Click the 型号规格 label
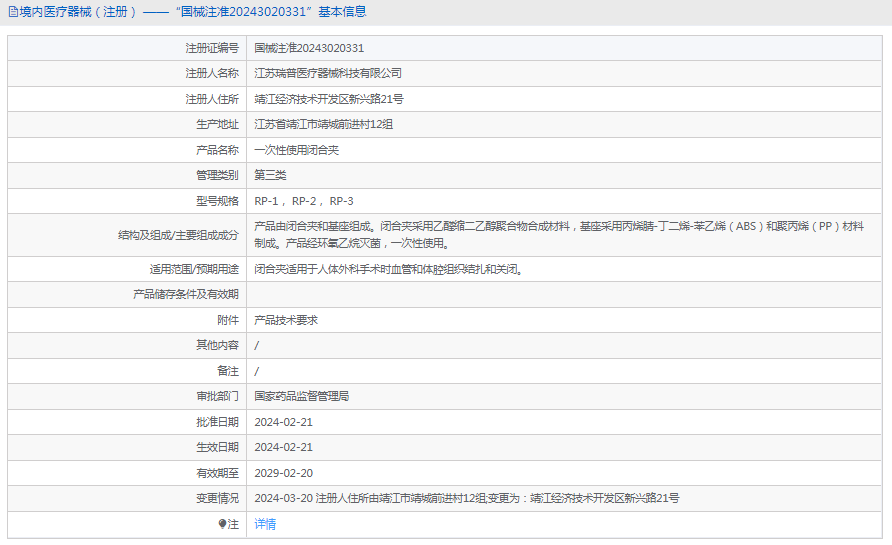Viewport: 892px width, 545px height. point(217,201)
